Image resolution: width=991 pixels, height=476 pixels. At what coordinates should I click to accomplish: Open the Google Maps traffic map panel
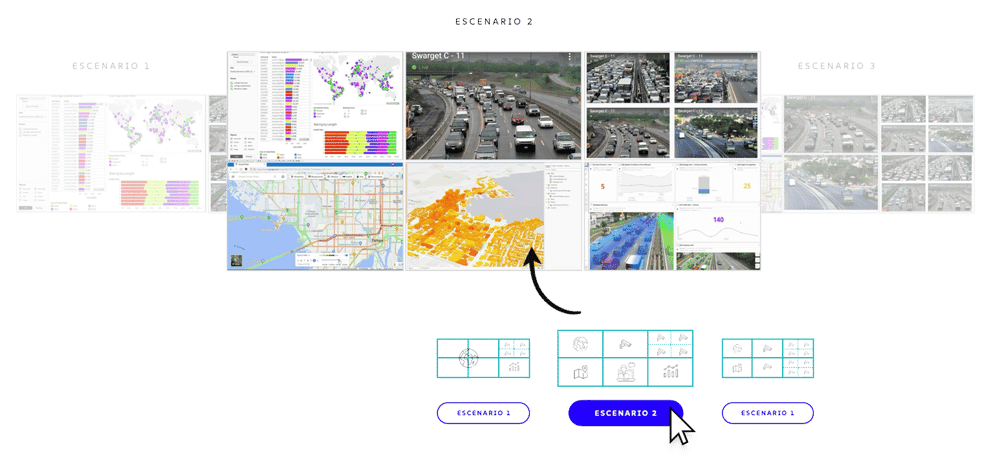pyautogui.click(x=315, y=216)
